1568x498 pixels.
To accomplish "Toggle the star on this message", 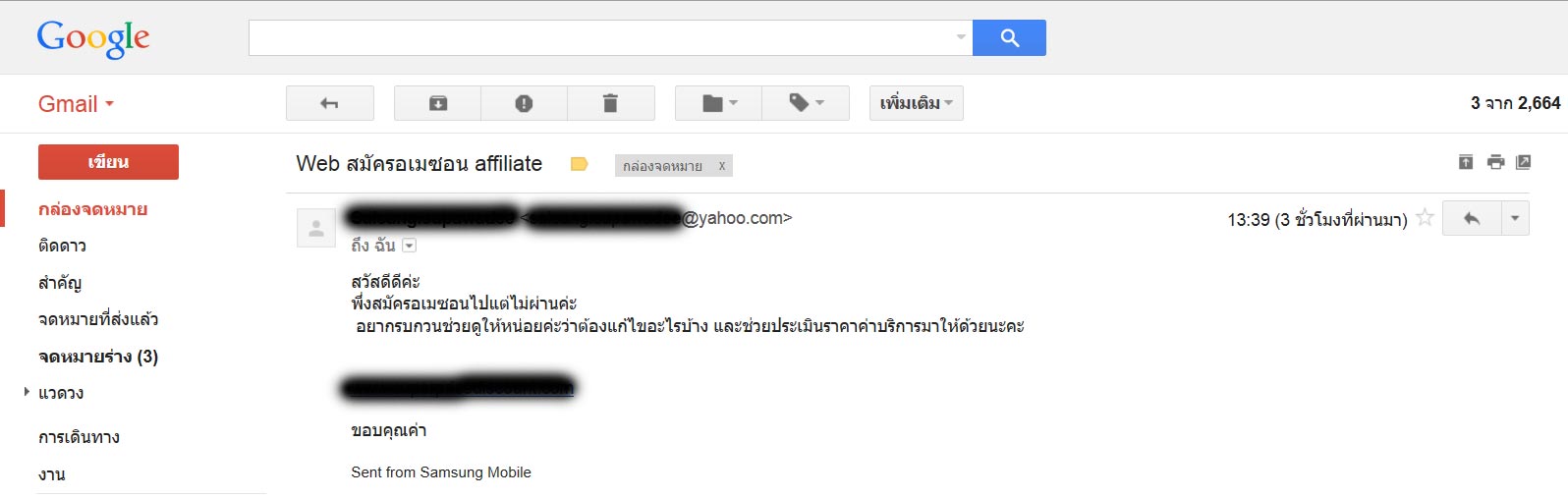I will [x=1425, y=218].
